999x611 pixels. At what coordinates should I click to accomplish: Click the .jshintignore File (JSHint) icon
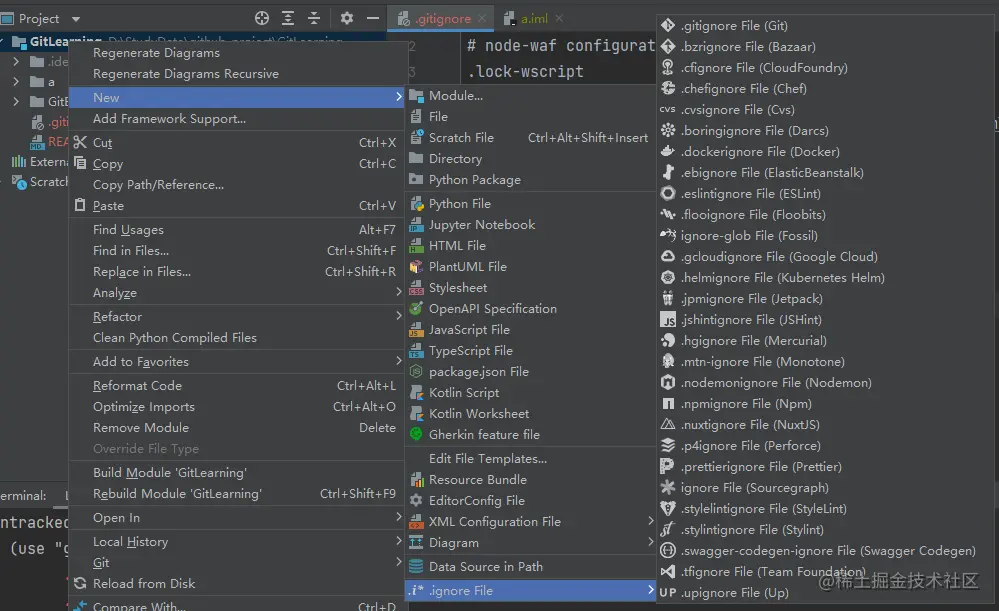coord(668,320)
